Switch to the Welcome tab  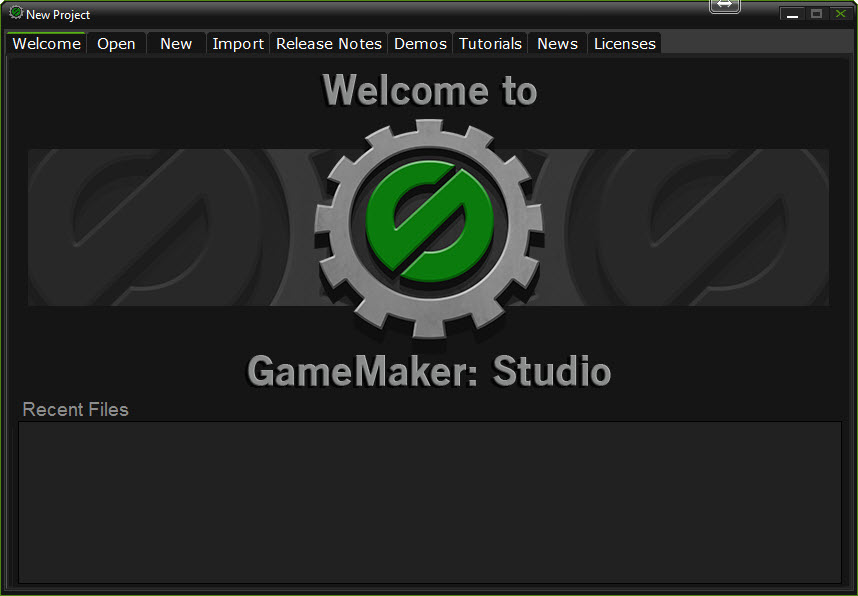46,44
